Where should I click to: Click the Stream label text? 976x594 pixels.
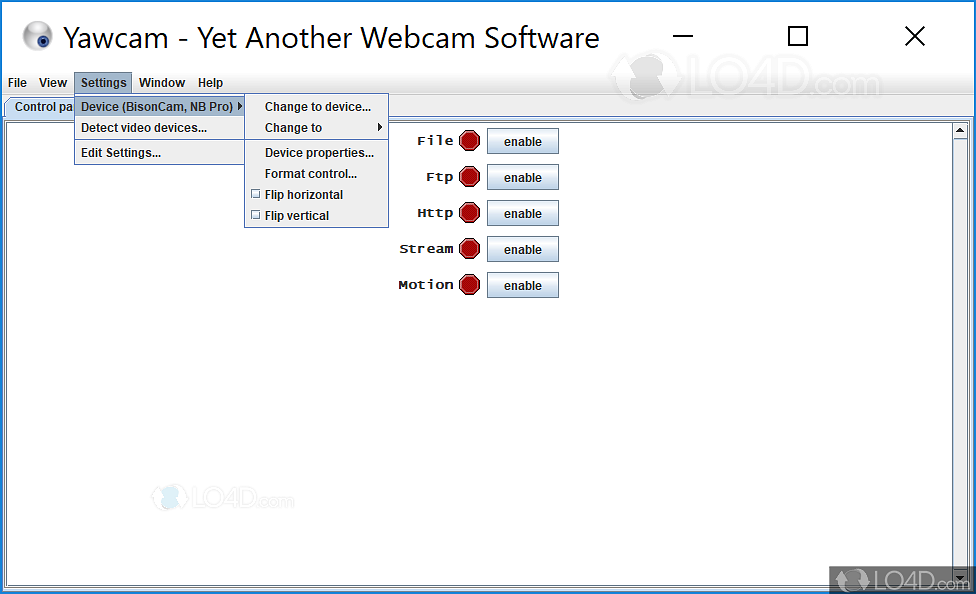426,249
